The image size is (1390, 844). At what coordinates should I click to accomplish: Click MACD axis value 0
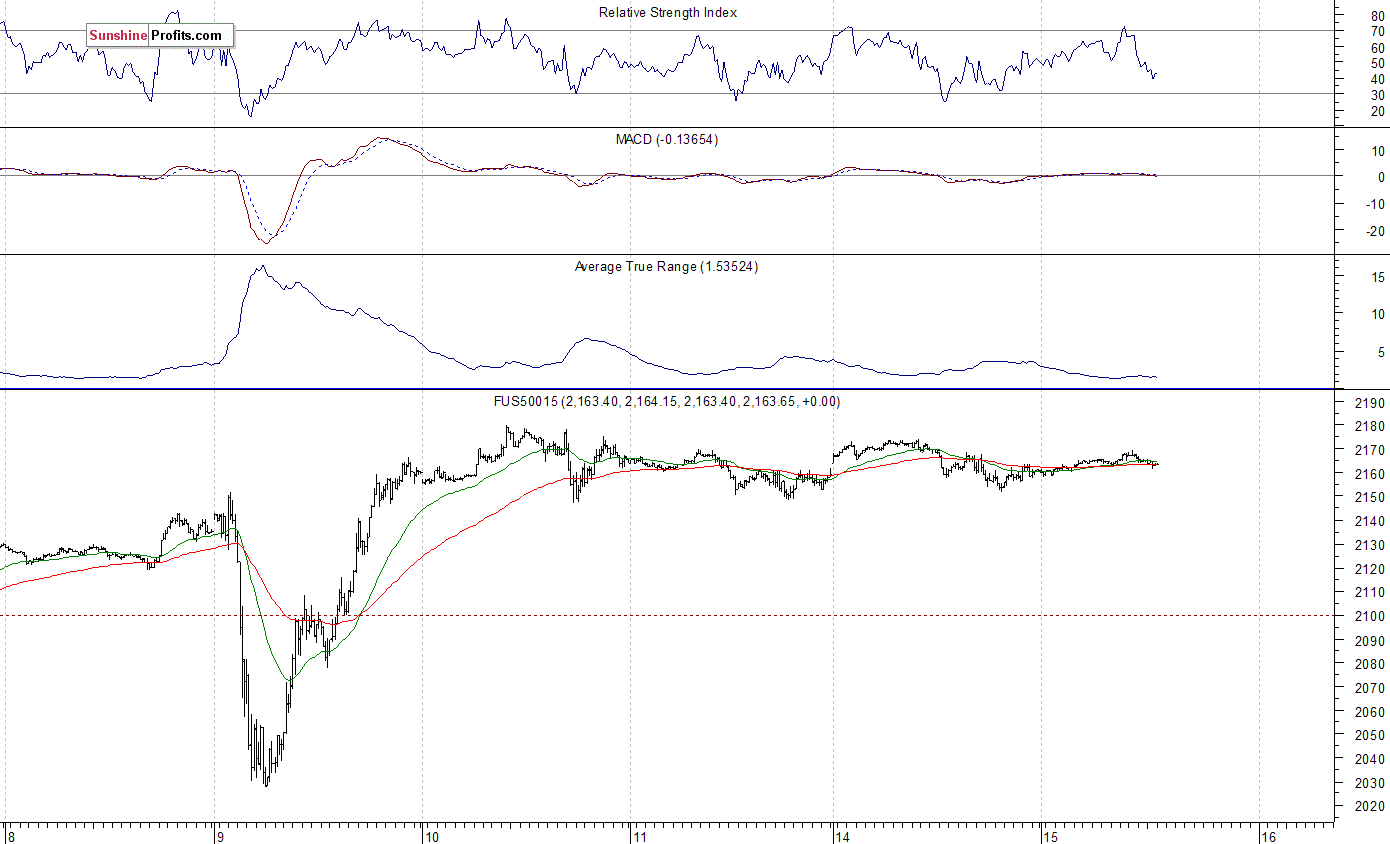click(x=1381, y=178)
